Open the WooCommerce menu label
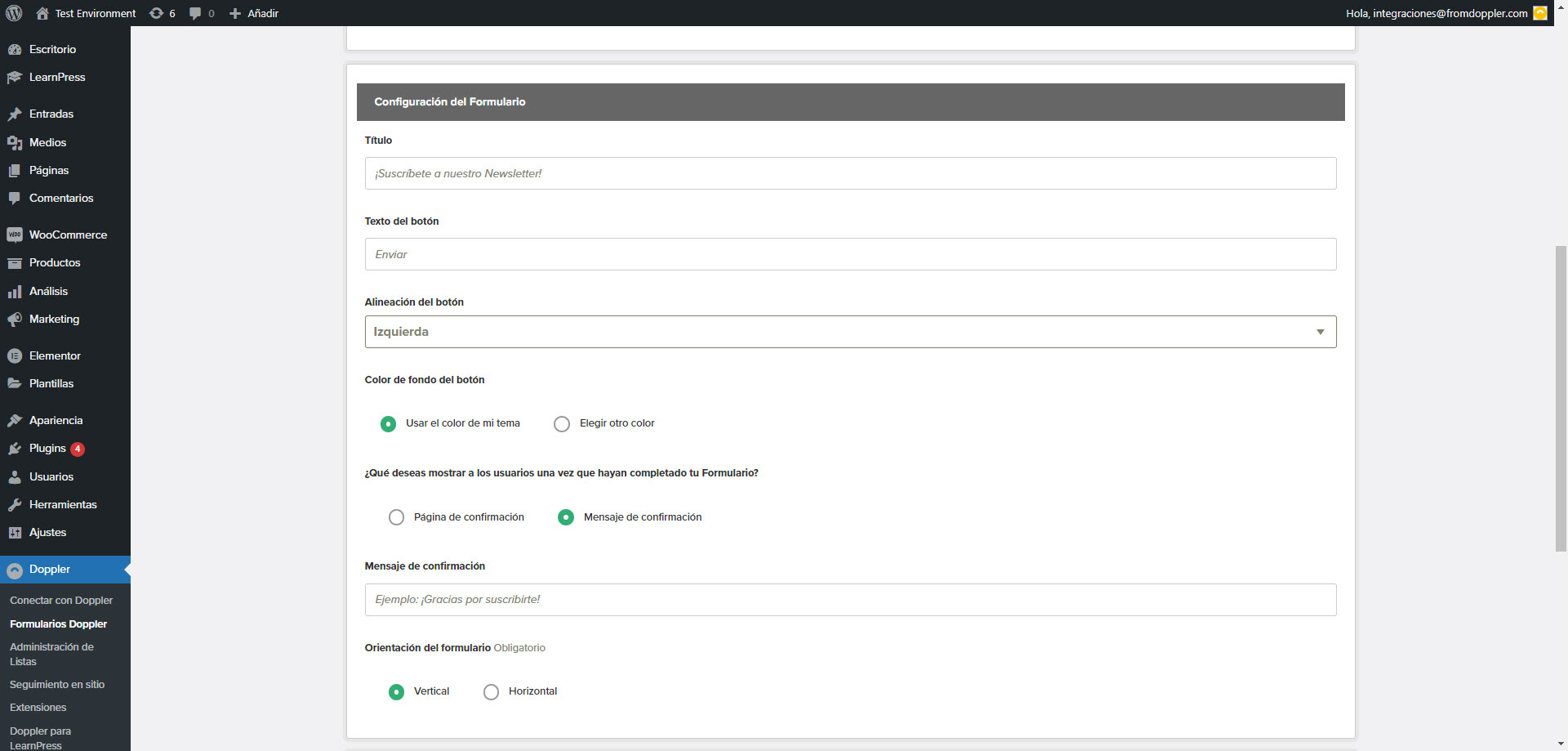1568x751 pixels. (x=68, y=235)
